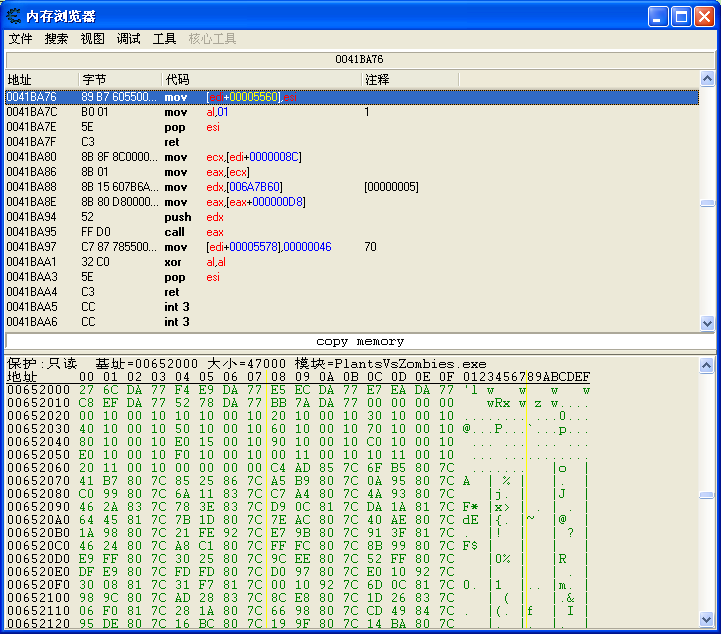This screenshot has height=634, width=721.
Task: Click hex address 00652060
Action: pos(39,468)
